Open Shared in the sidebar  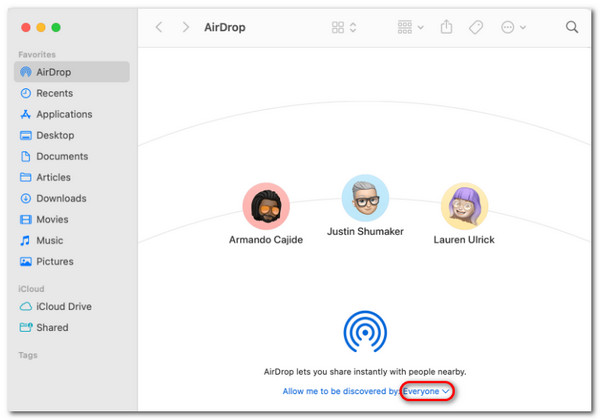(x=52, y=327)
